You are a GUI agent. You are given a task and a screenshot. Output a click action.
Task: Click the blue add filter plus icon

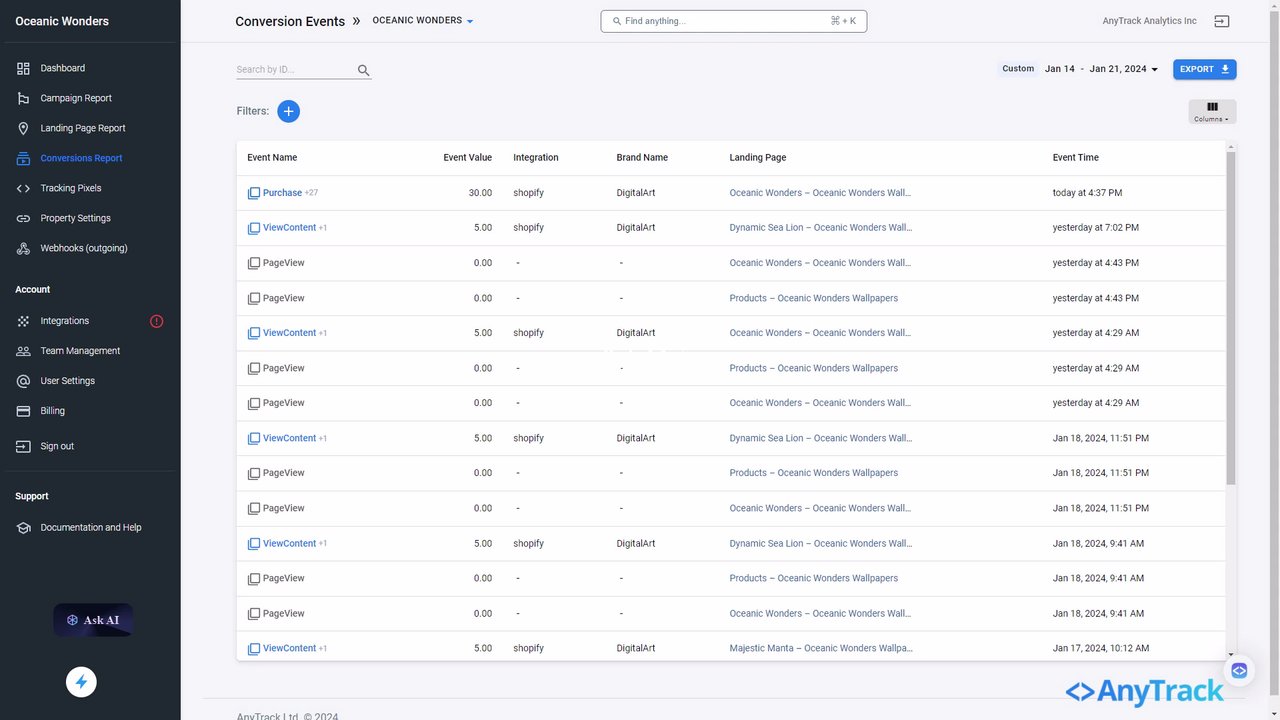tap(288, 111)
